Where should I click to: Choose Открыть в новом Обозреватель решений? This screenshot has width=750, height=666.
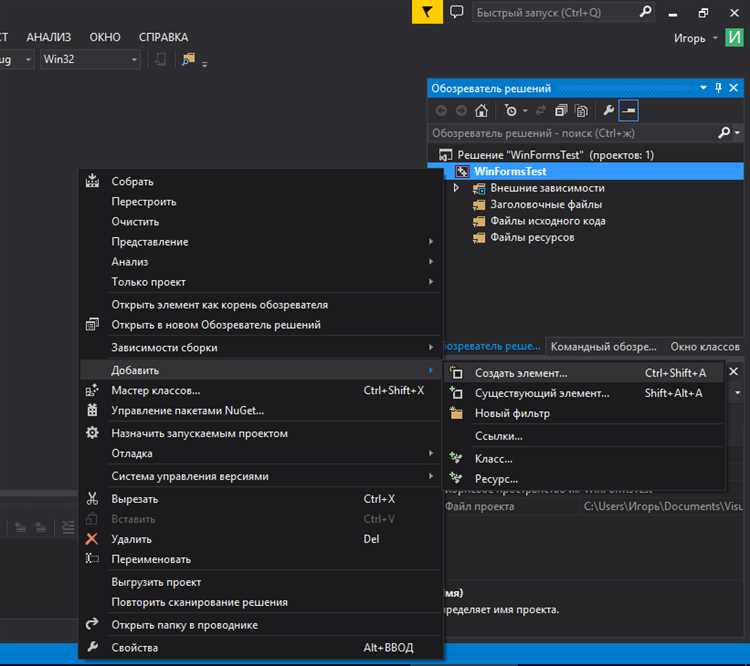point(261,324)
